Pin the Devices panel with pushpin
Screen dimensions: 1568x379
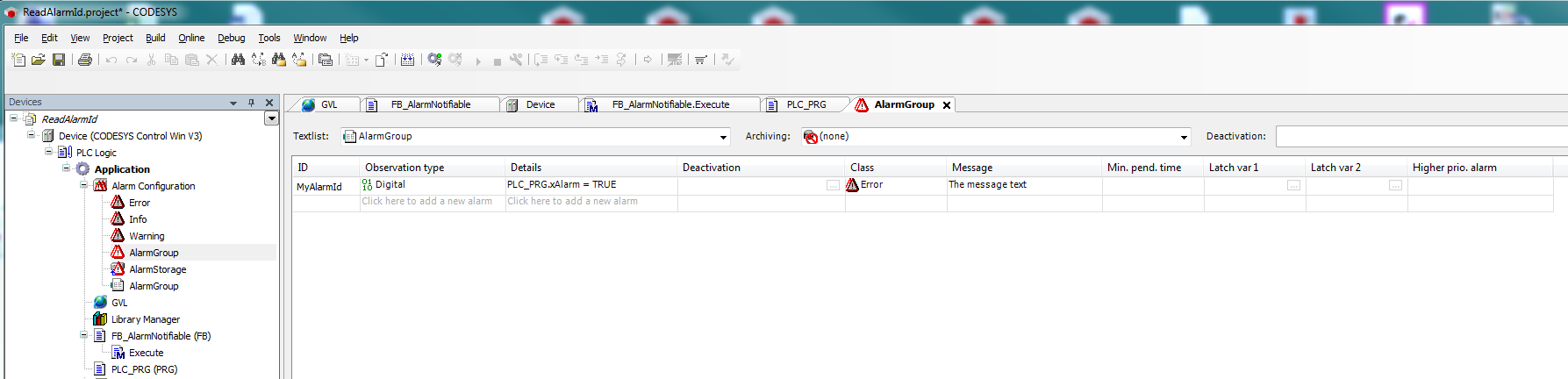pos(251,103)
